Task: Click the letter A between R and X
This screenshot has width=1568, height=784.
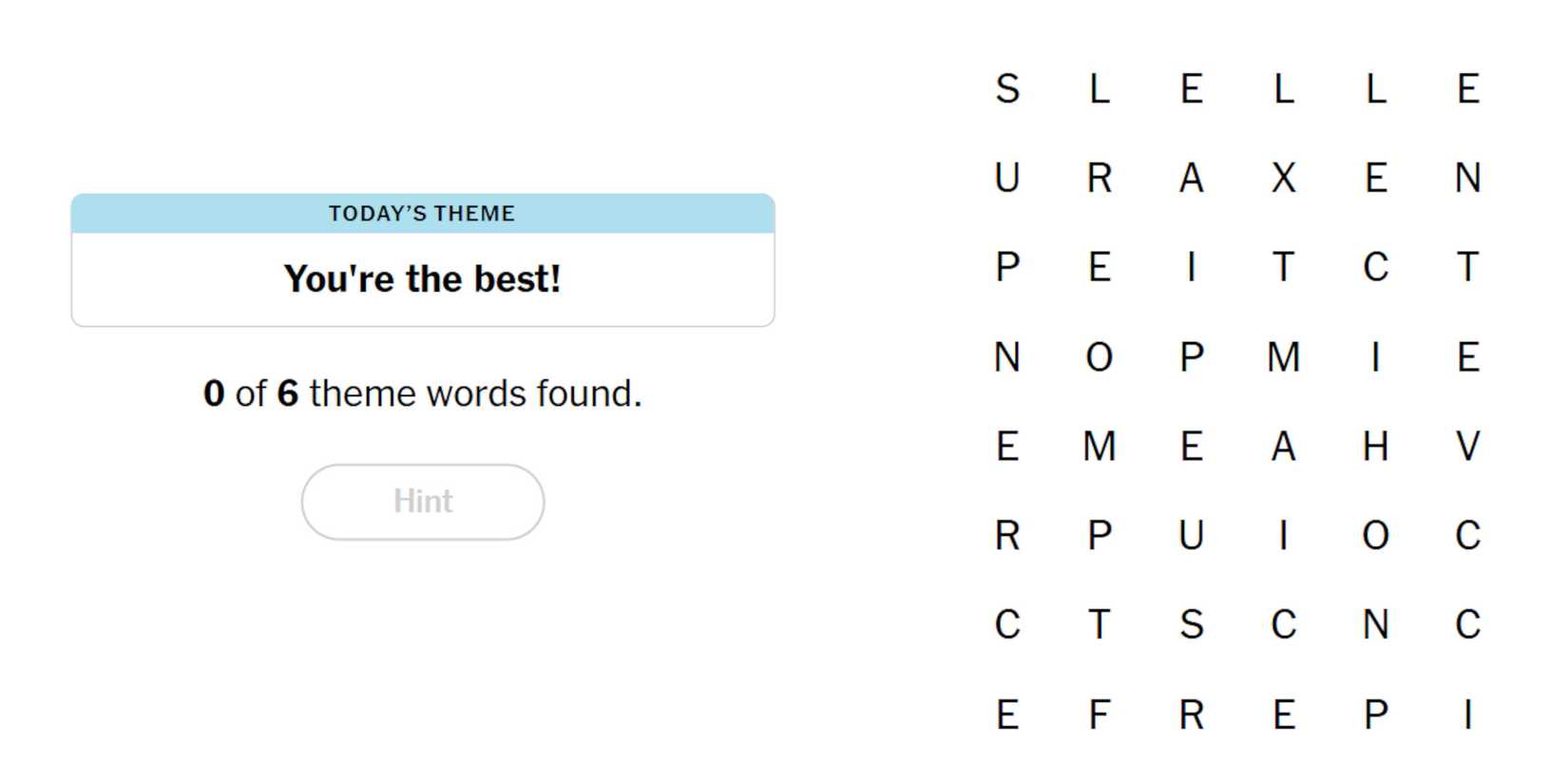Action: point(1191,179)
